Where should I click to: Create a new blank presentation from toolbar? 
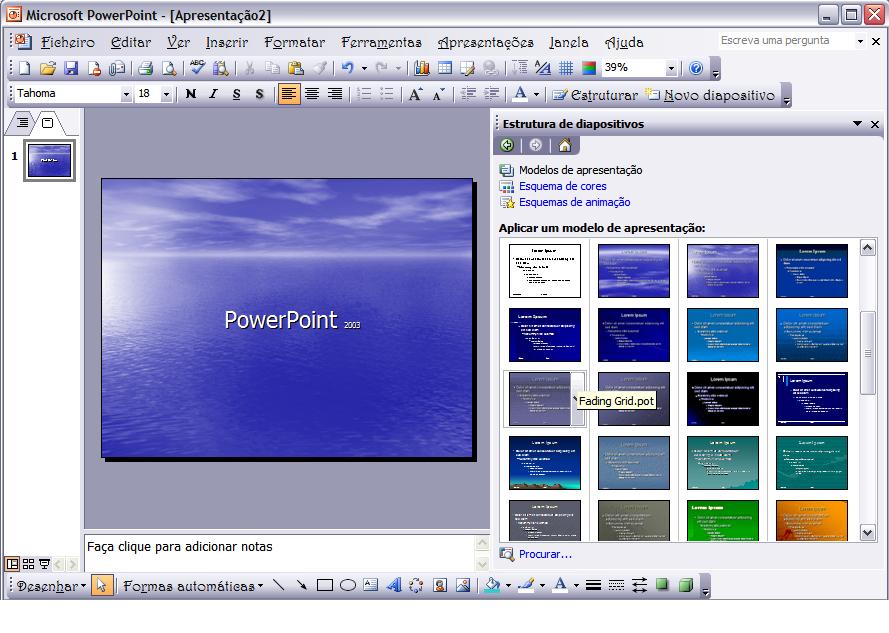(x=24, y=69)
